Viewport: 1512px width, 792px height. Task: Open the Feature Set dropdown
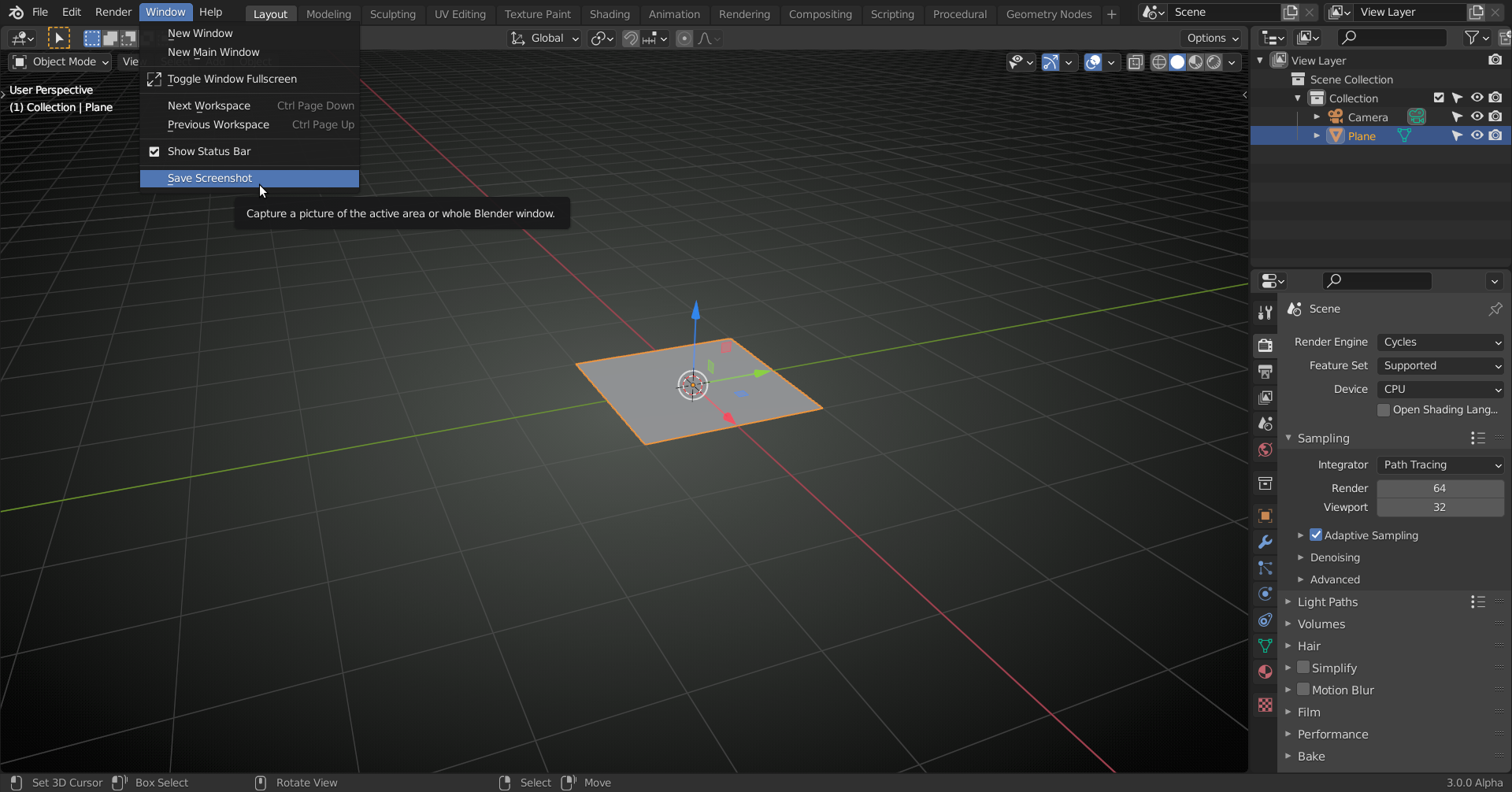1440,365
